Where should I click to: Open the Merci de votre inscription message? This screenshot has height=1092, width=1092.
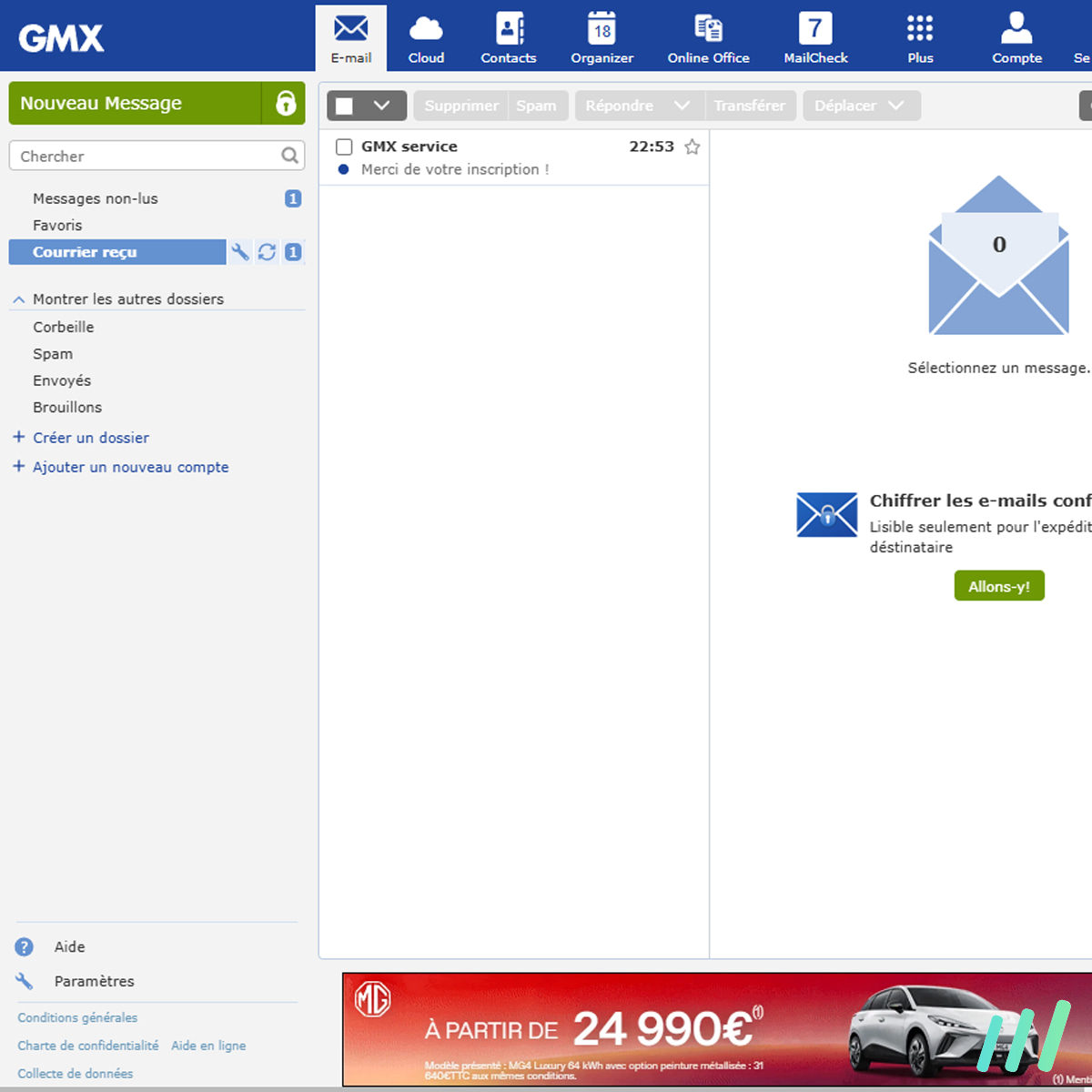(455, 169)
